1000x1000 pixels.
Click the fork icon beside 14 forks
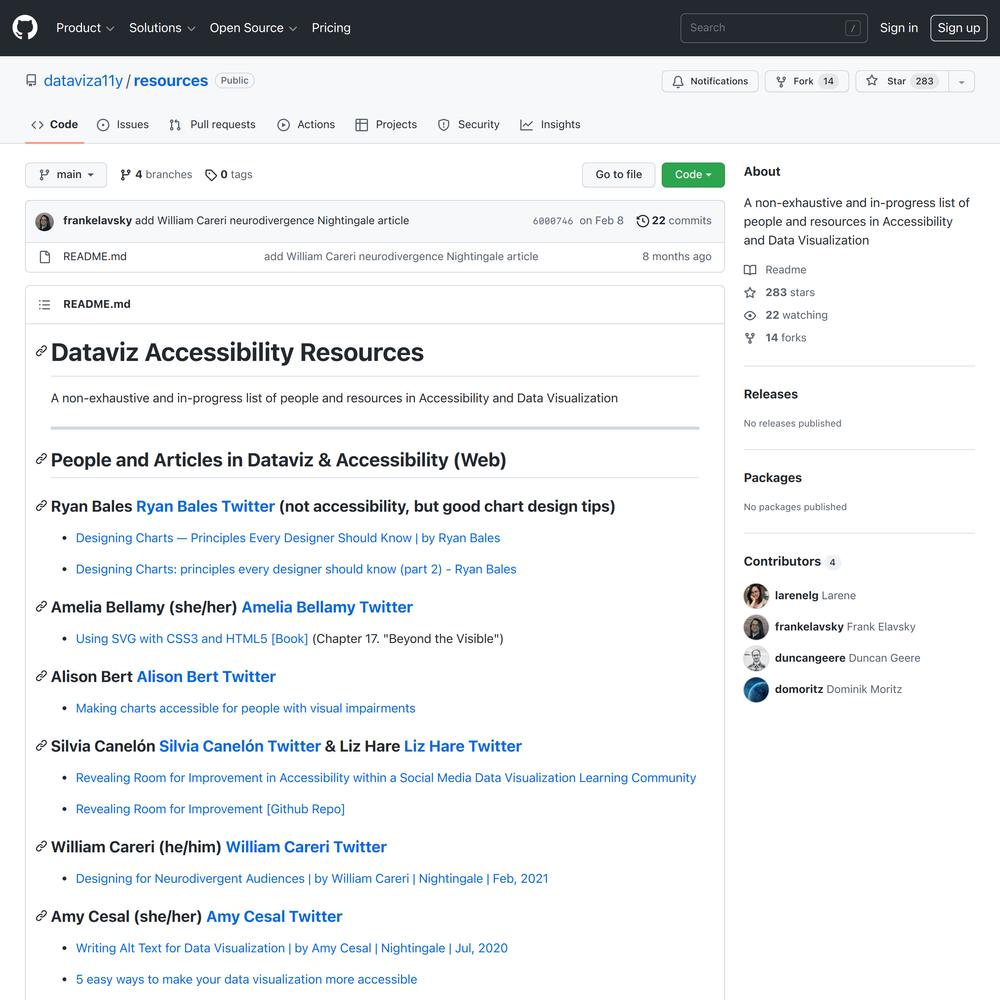coord(750,338)
